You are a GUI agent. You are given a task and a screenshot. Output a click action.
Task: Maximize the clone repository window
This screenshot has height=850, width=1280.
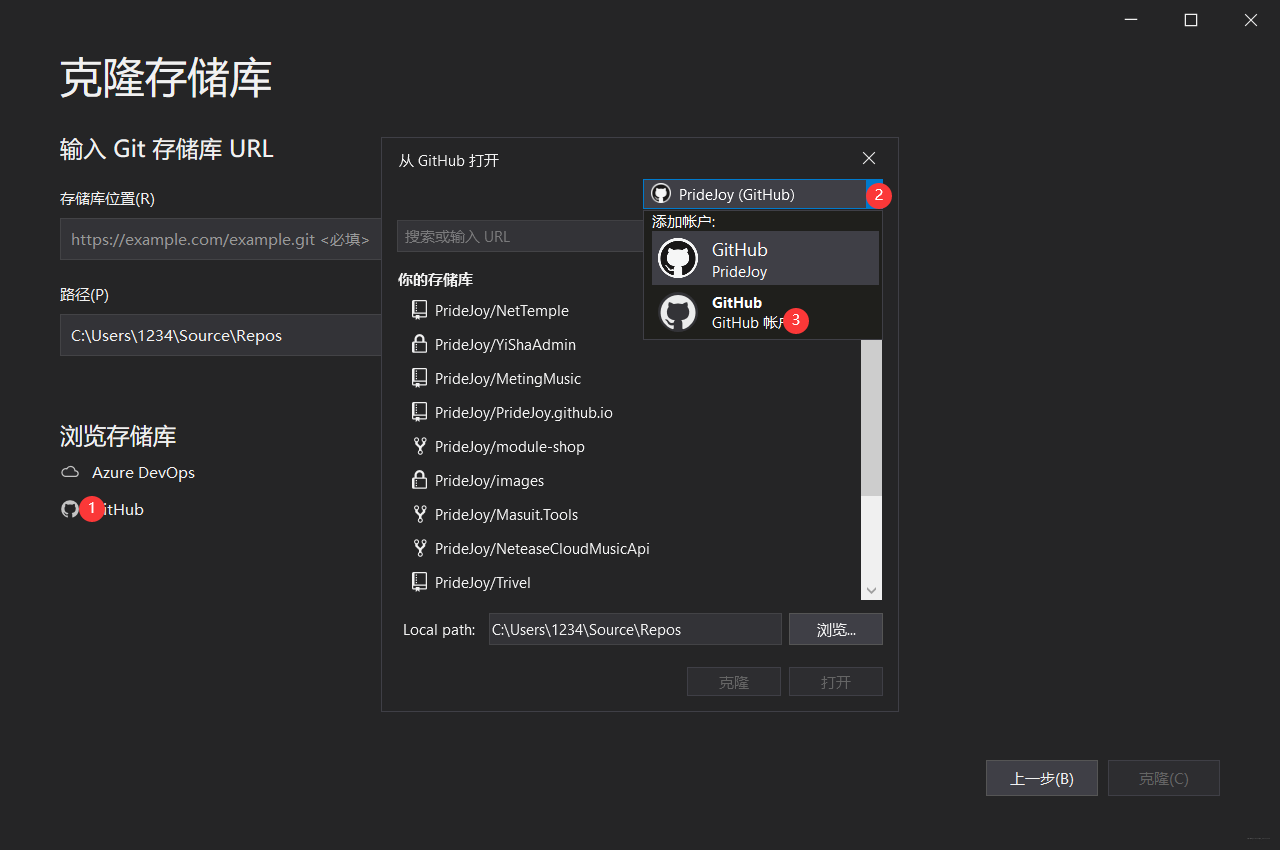coord(1191,20)
